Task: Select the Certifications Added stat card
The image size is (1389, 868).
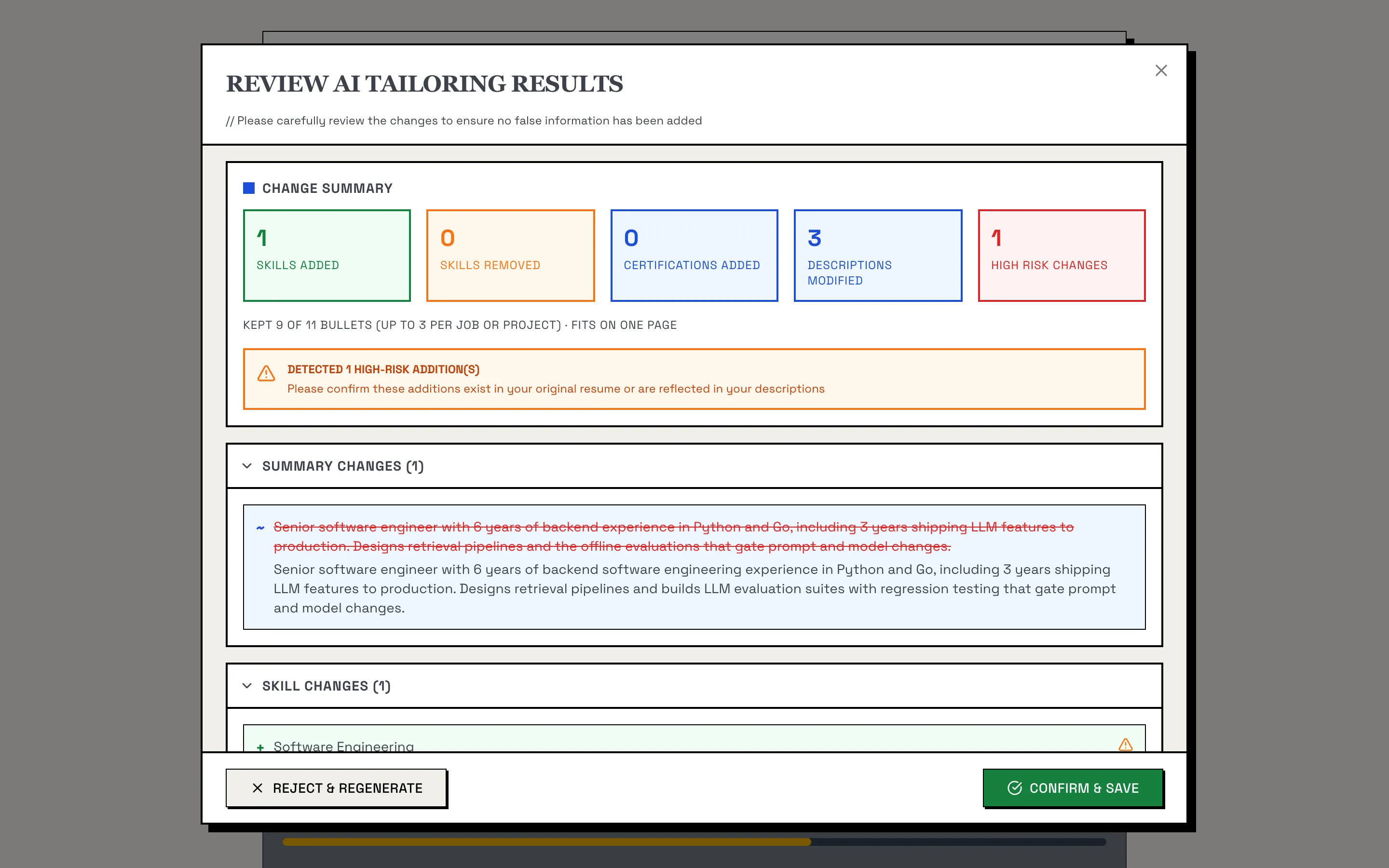Action: [x=694, y=256]
